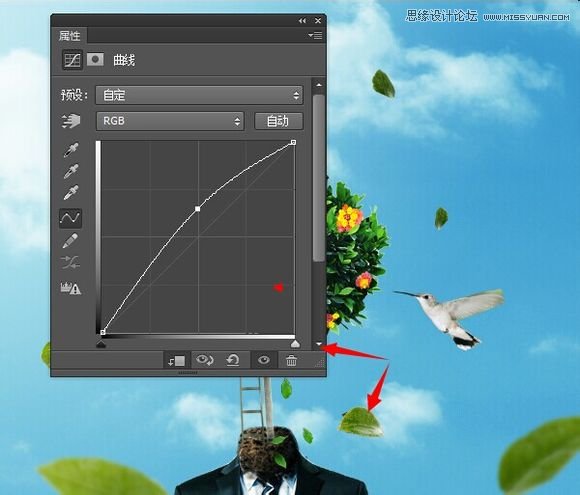Select the curve top-right endpoint

(293, 142)
